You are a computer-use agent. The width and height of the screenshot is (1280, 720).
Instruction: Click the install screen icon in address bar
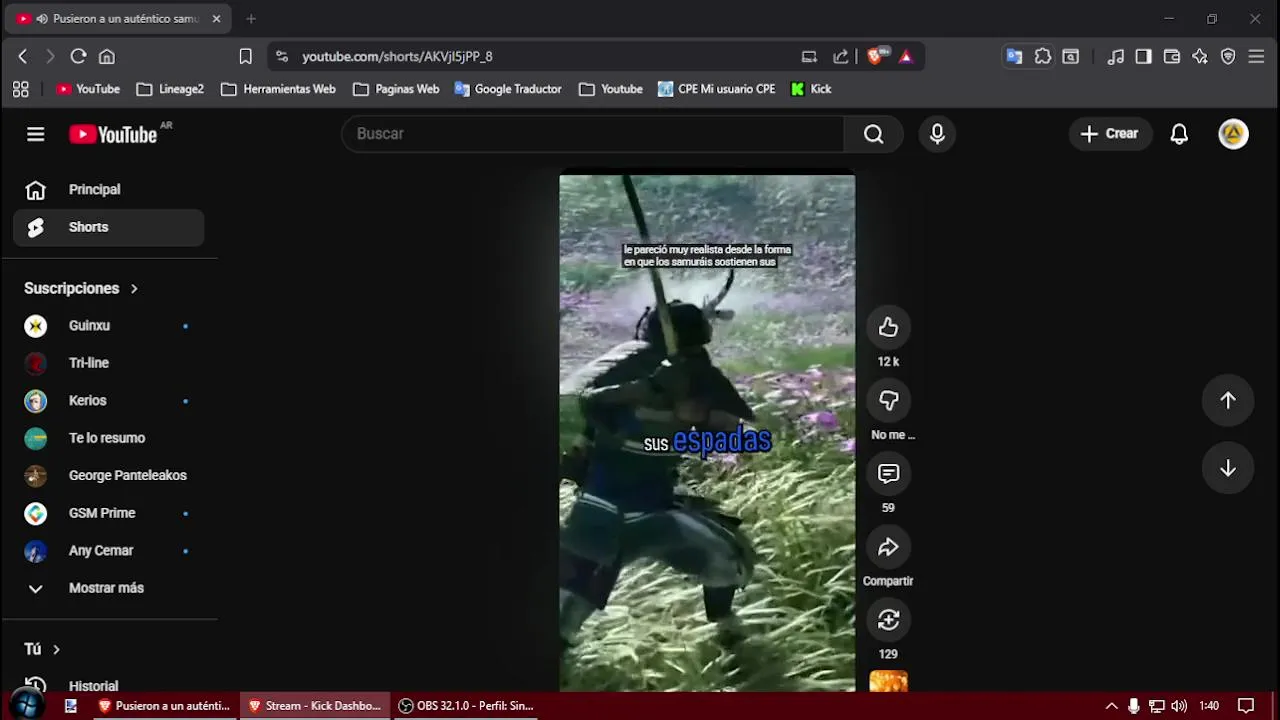(x=809, y=57)
